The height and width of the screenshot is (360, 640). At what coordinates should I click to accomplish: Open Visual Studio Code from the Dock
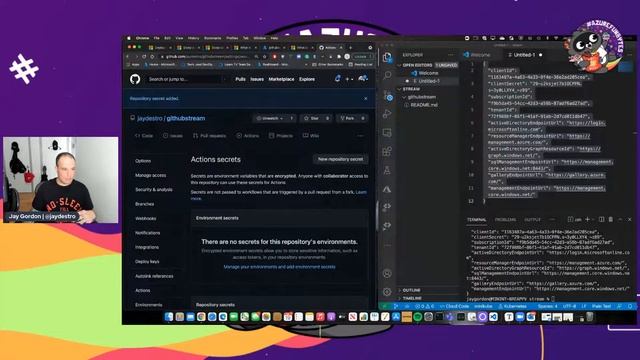493,317
